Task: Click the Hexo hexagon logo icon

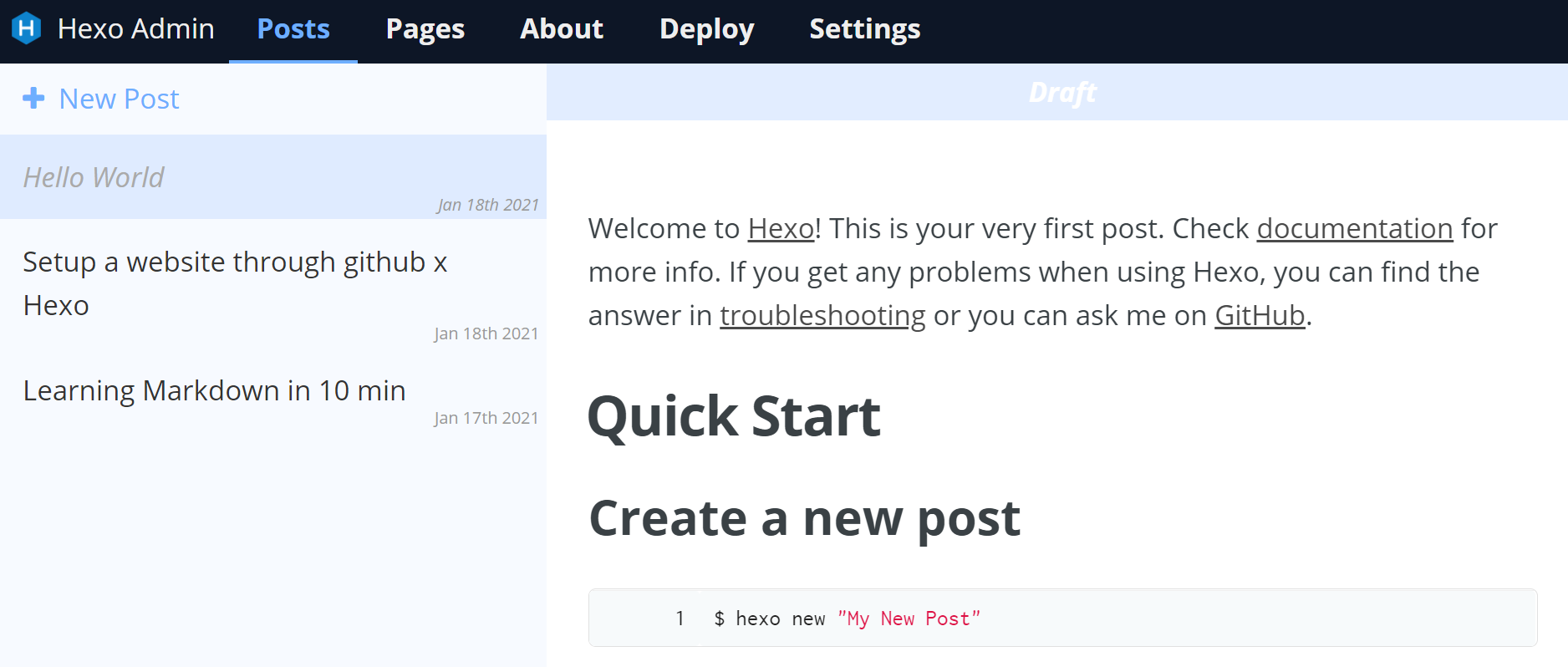Action: click(x=27, y=28)
